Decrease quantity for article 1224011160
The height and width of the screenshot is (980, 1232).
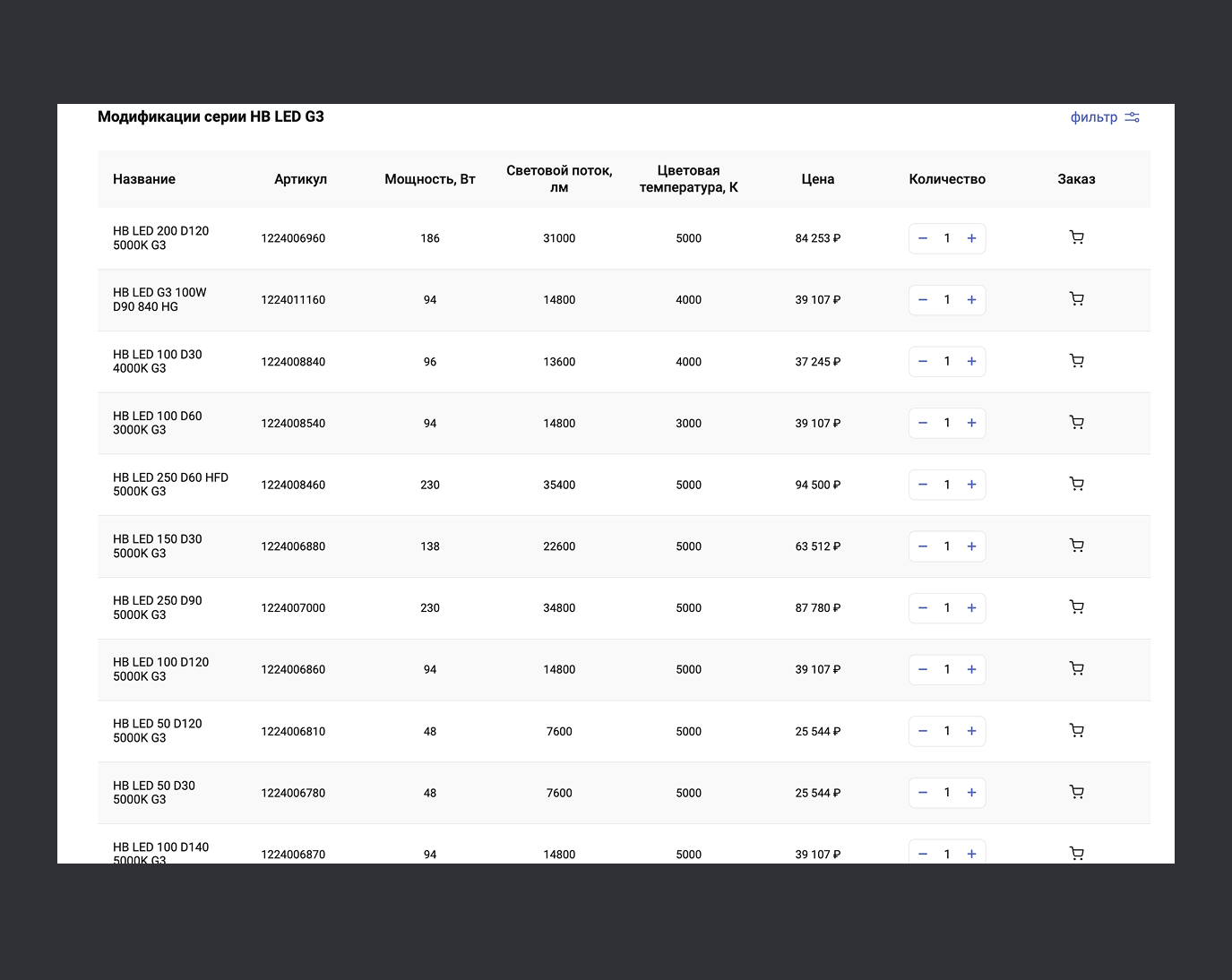click(x=923, y=300)
